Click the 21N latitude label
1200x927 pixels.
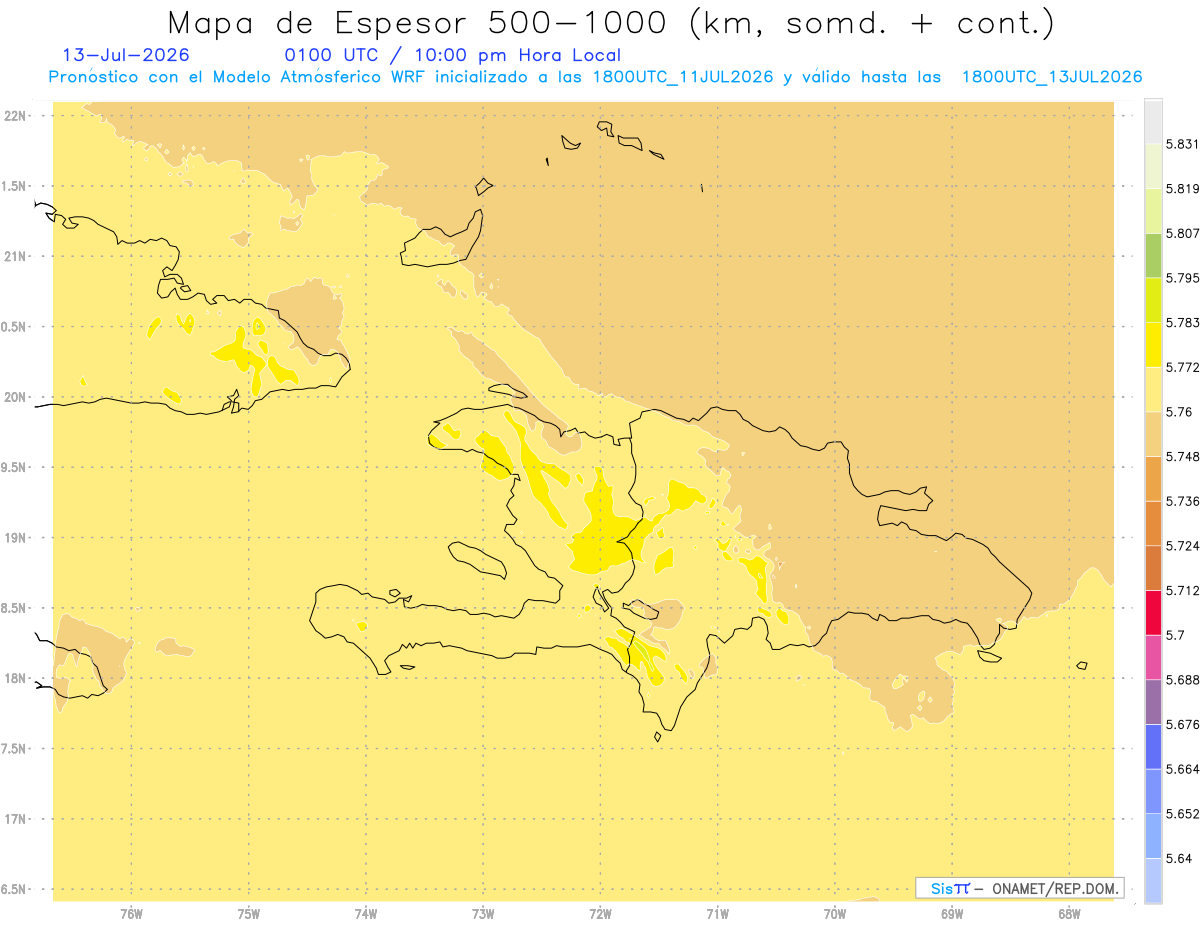pyautogui.click(x=17, y=256)
